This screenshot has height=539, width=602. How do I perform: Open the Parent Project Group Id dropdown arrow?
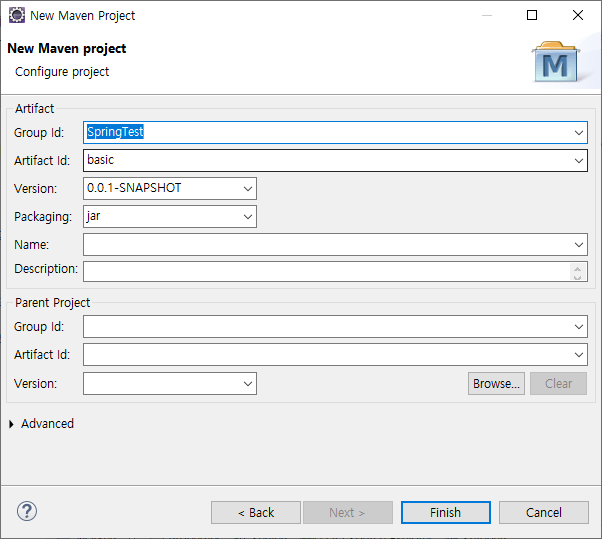[579, 327]
